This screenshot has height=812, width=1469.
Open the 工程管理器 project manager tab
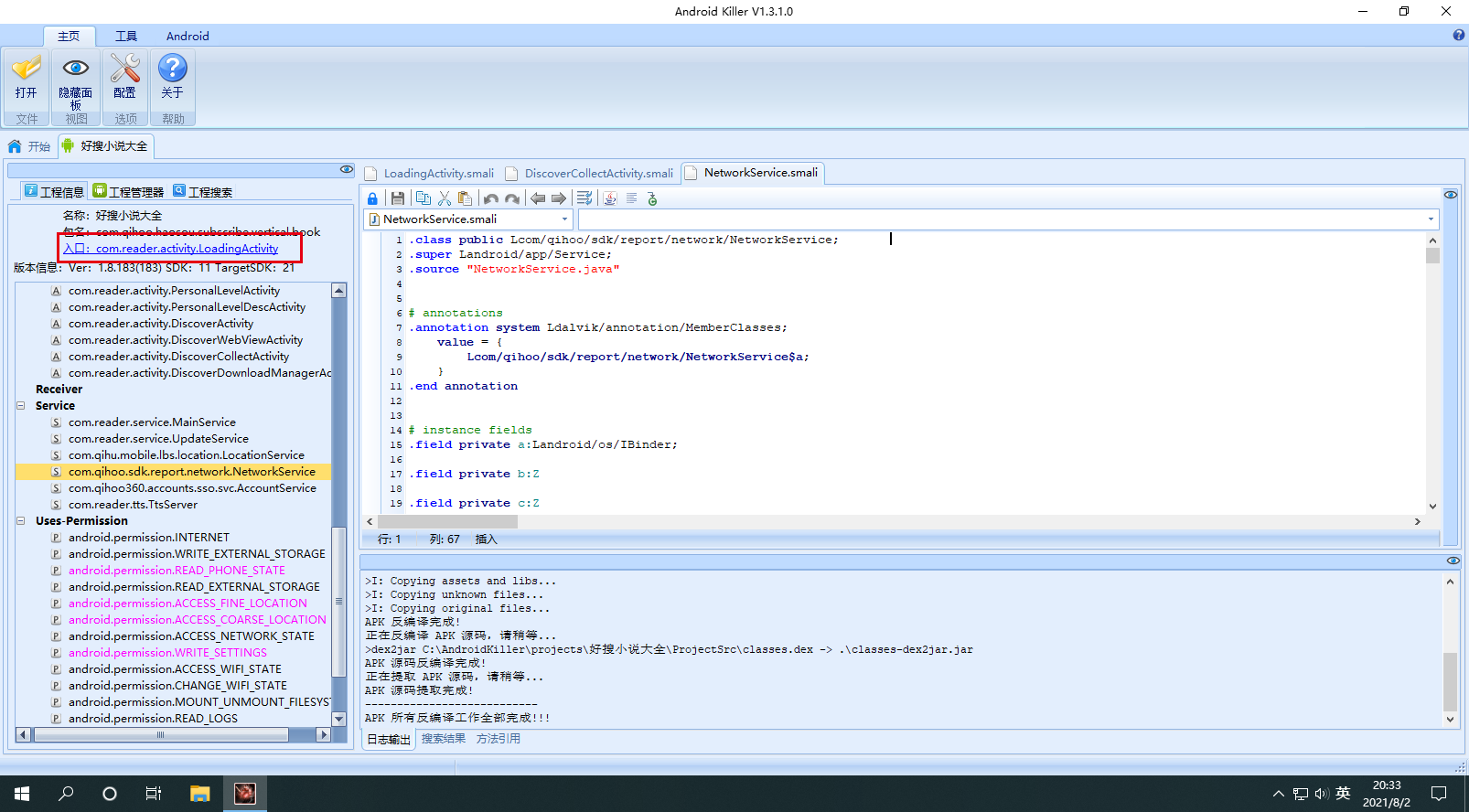pos(129,192)
